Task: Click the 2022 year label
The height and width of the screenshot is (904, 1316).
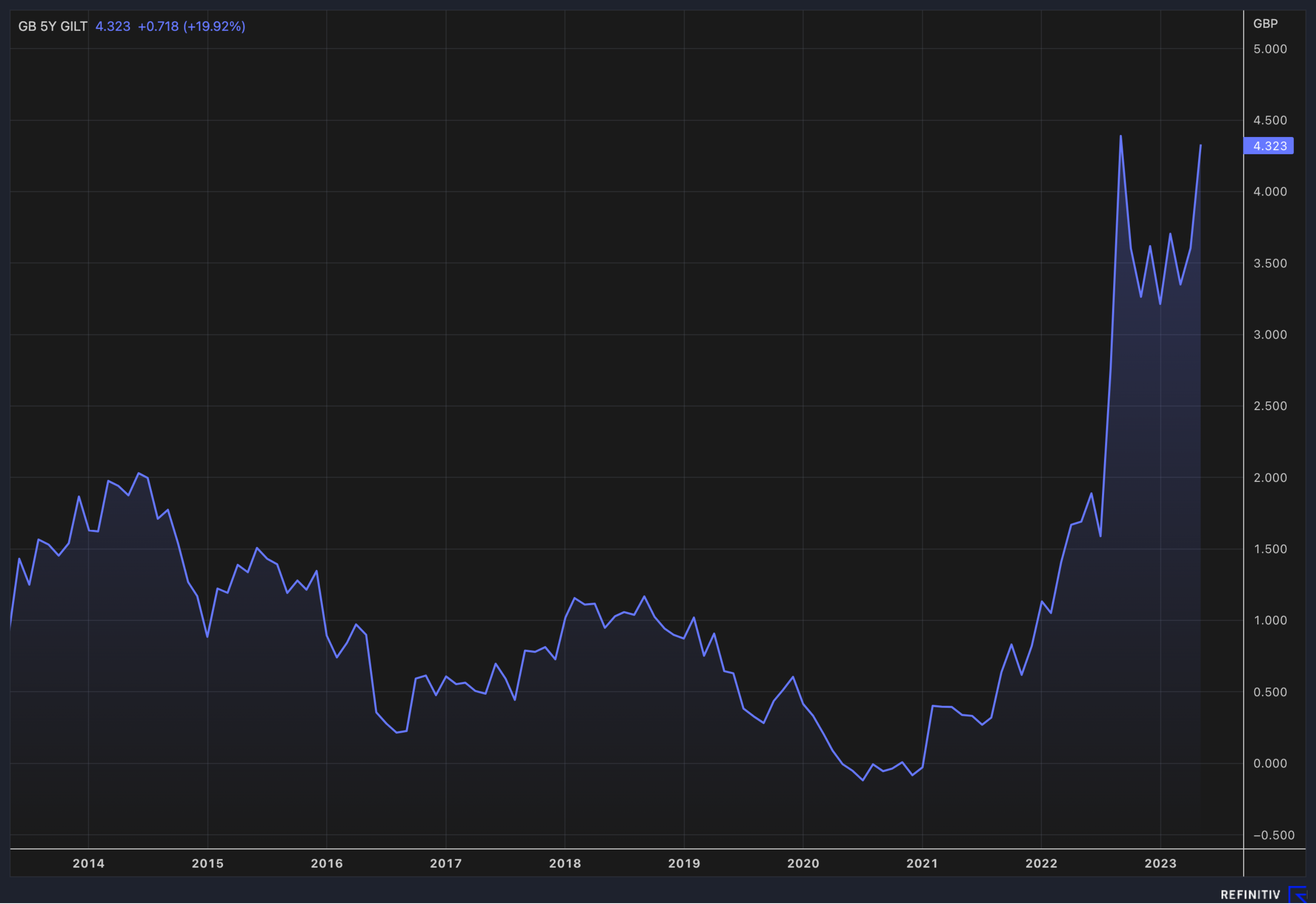Action: 1041,864
